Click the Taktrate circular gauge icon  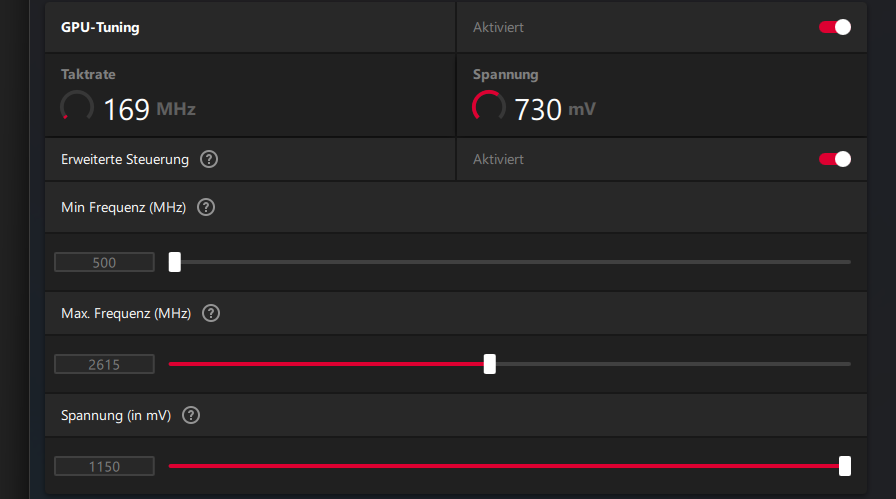tap(77, 108)
